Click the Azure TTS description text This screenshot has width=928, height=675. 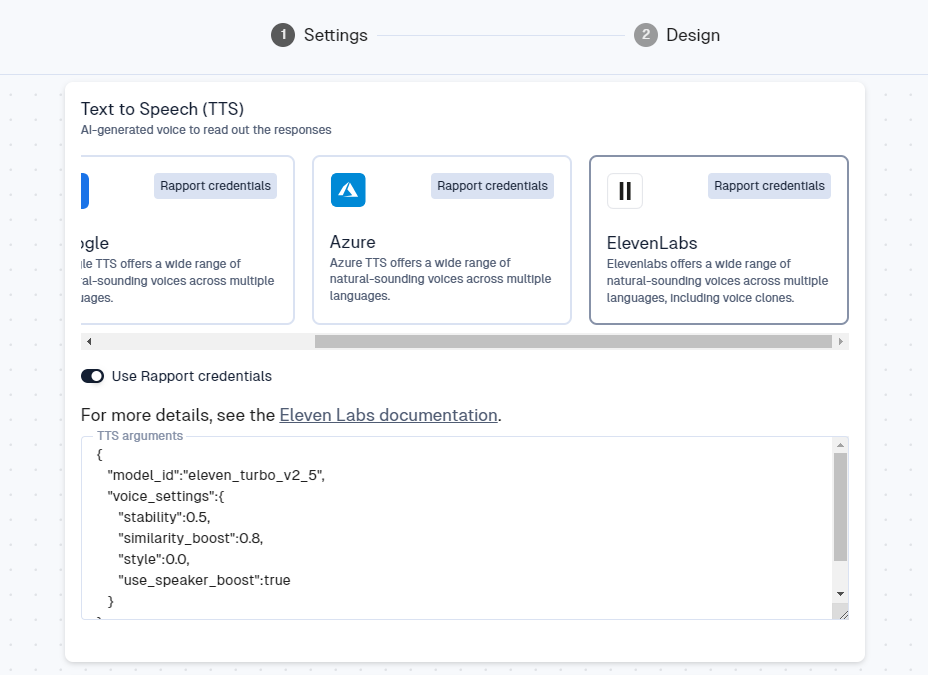pos(440,279)
